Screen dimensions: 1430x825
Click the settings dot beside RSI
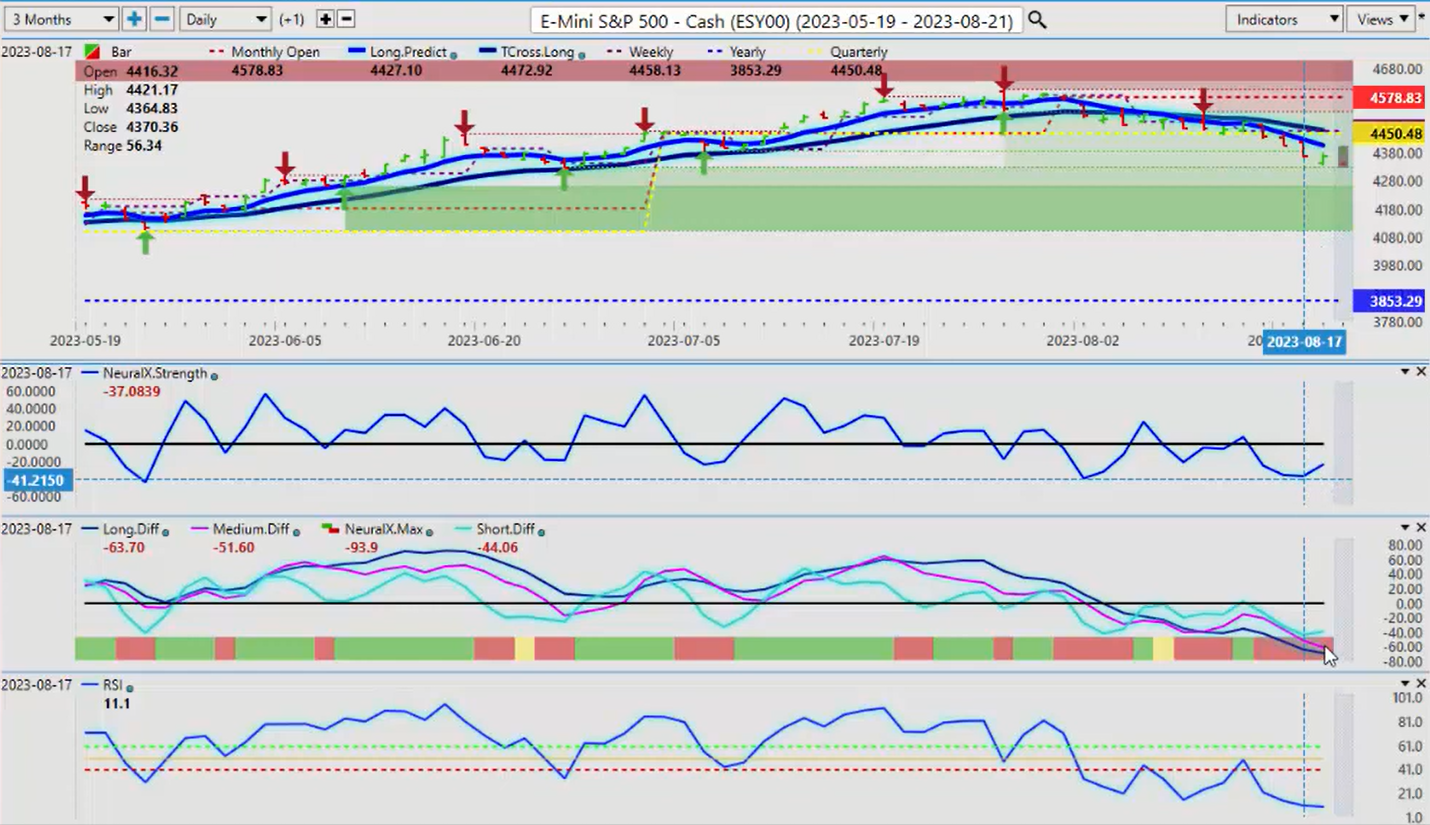pos(130,688)
